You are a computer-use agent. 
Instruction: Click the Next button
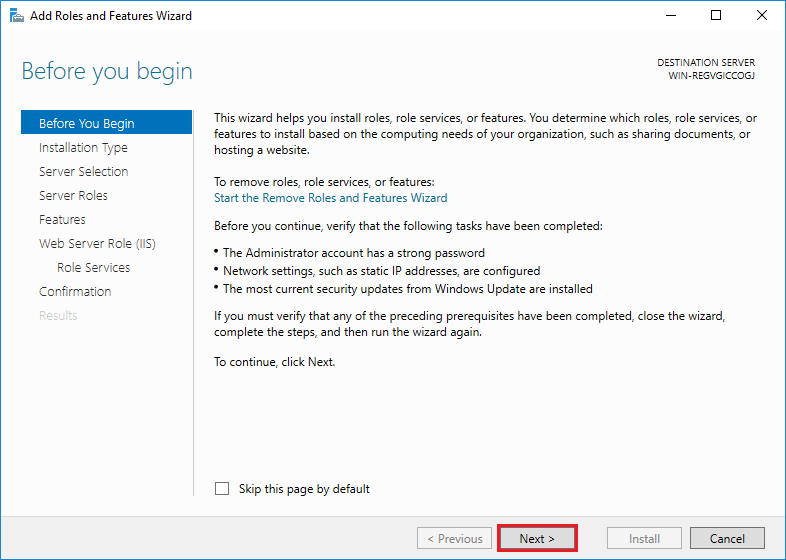click(x=537, y=539)
